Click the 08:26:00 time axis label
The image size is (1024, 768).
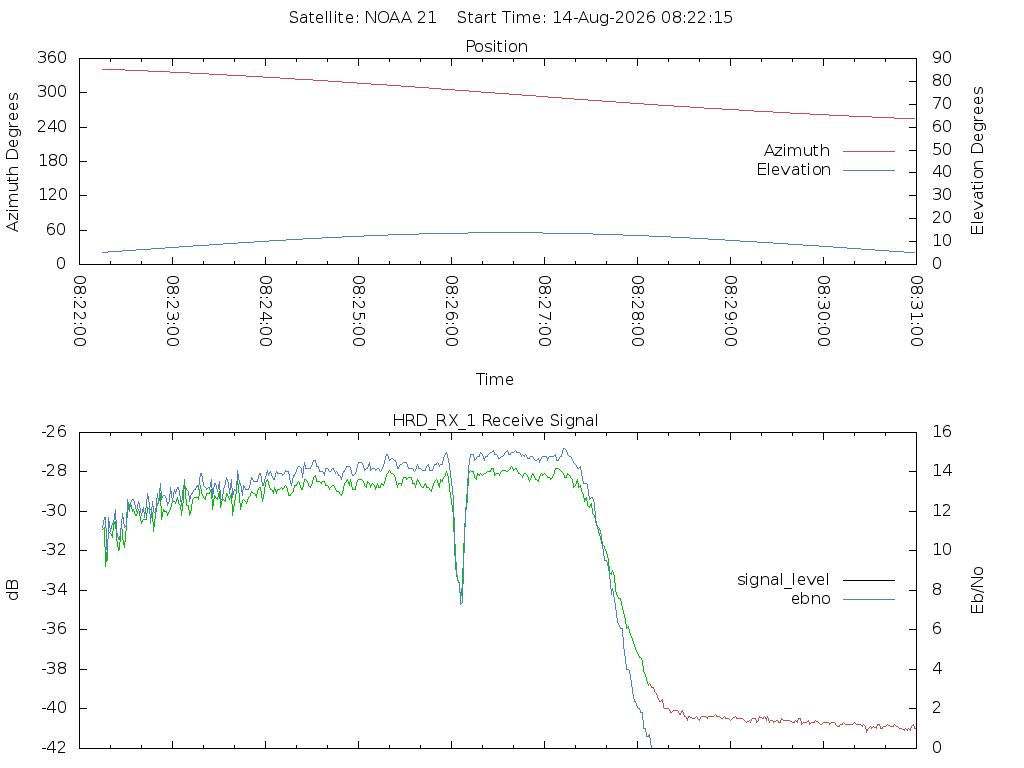point(451,311)
